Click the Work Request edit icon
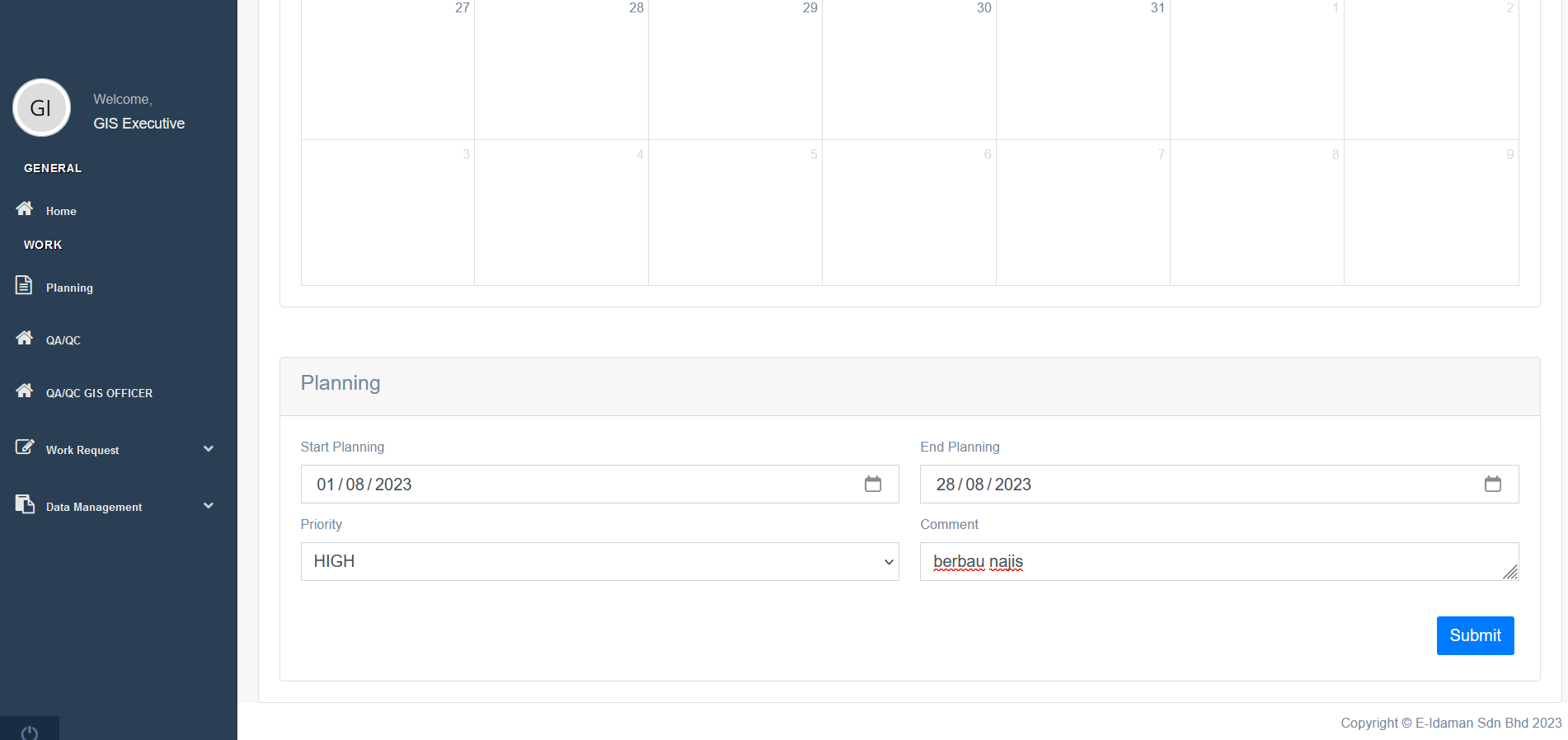The width and height of the screenshot is (1568, 740). pyautogui.click(x=25, y=447)
